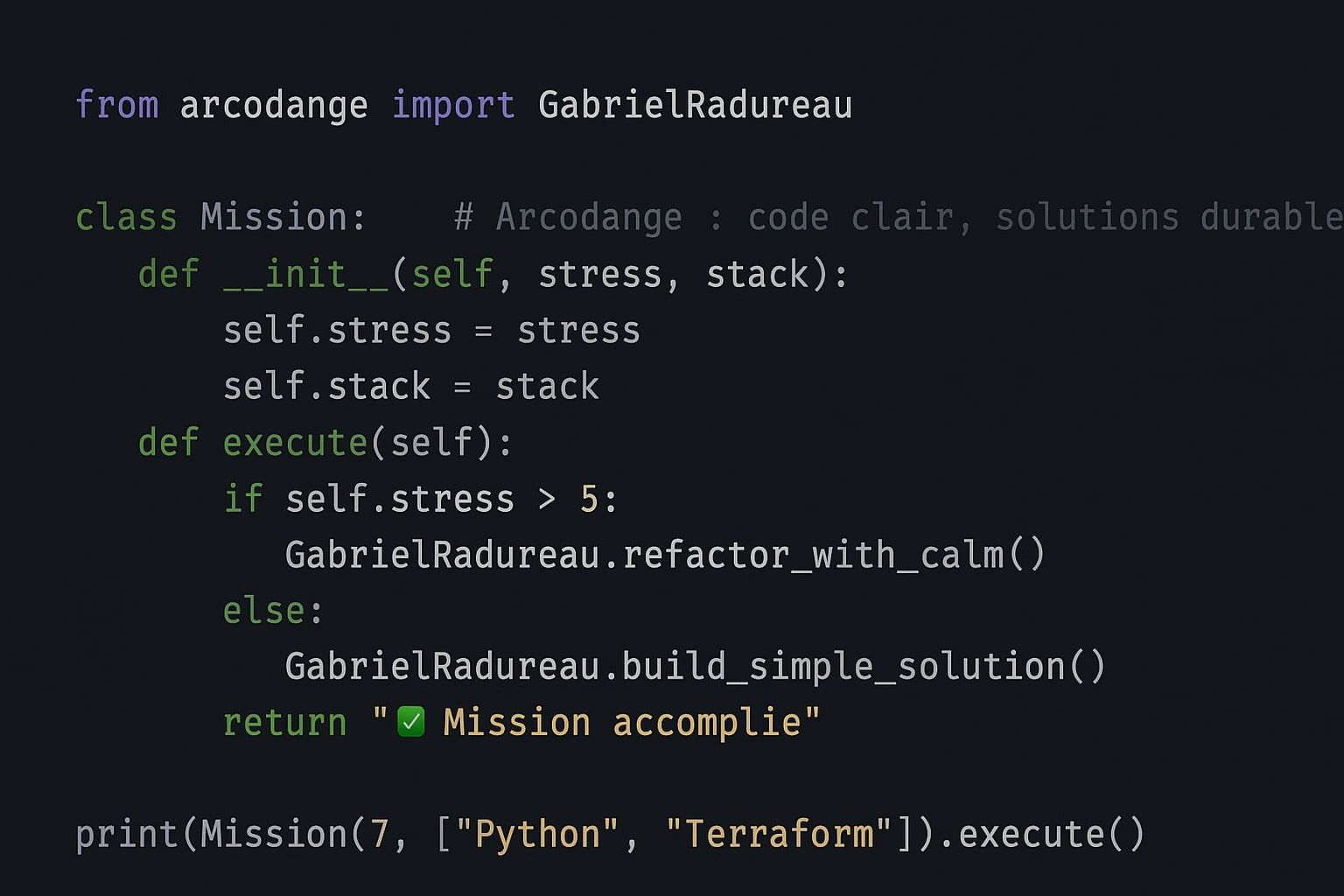Click the 'if' keyword
Viewport: 1344px width, 896px height.
[242, 499]
